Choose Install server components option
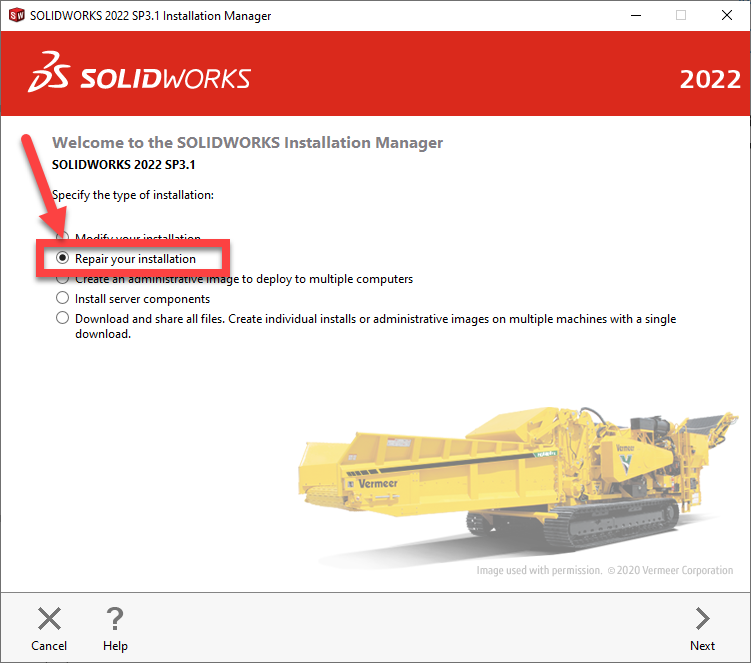This screenshot has width=751, height=663. coord(62,298)
